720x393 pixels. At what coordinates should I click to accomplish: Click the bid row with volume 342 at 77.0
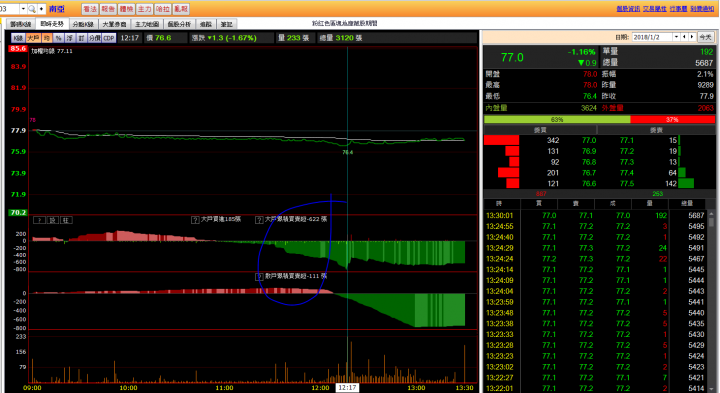point(541,140)
